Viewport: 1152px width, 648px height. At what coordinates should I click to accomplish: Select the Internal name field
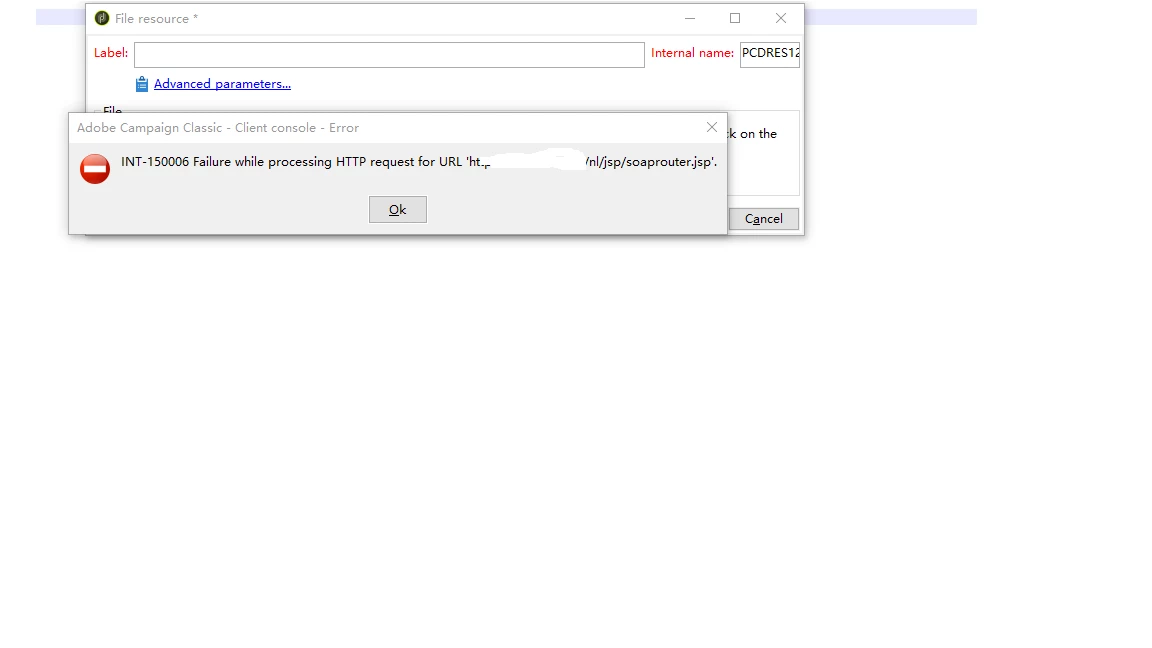click(769, 54)
